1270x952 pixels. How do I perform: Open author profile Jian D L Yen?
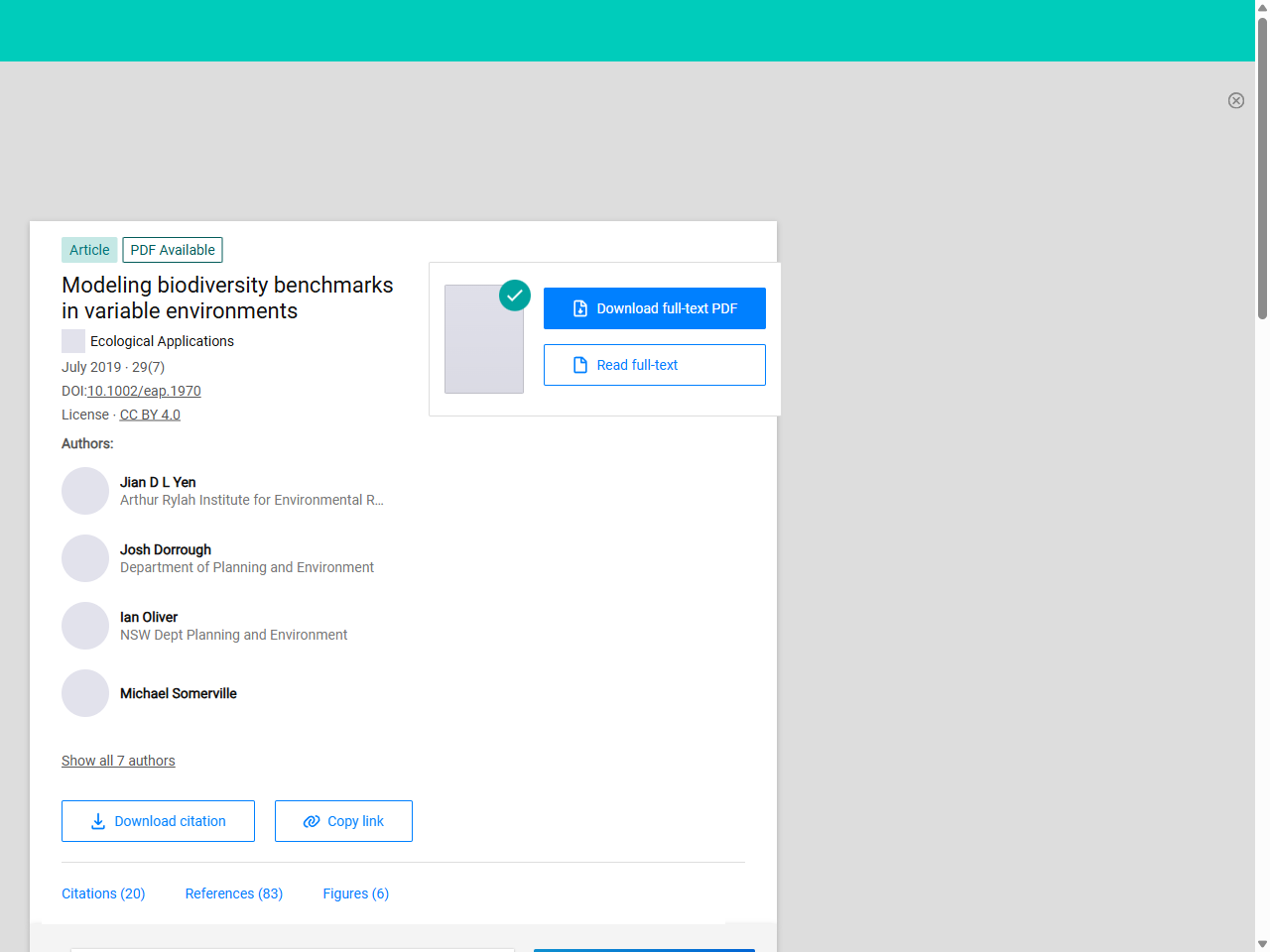pyautogui.click(x=158, y=482)
